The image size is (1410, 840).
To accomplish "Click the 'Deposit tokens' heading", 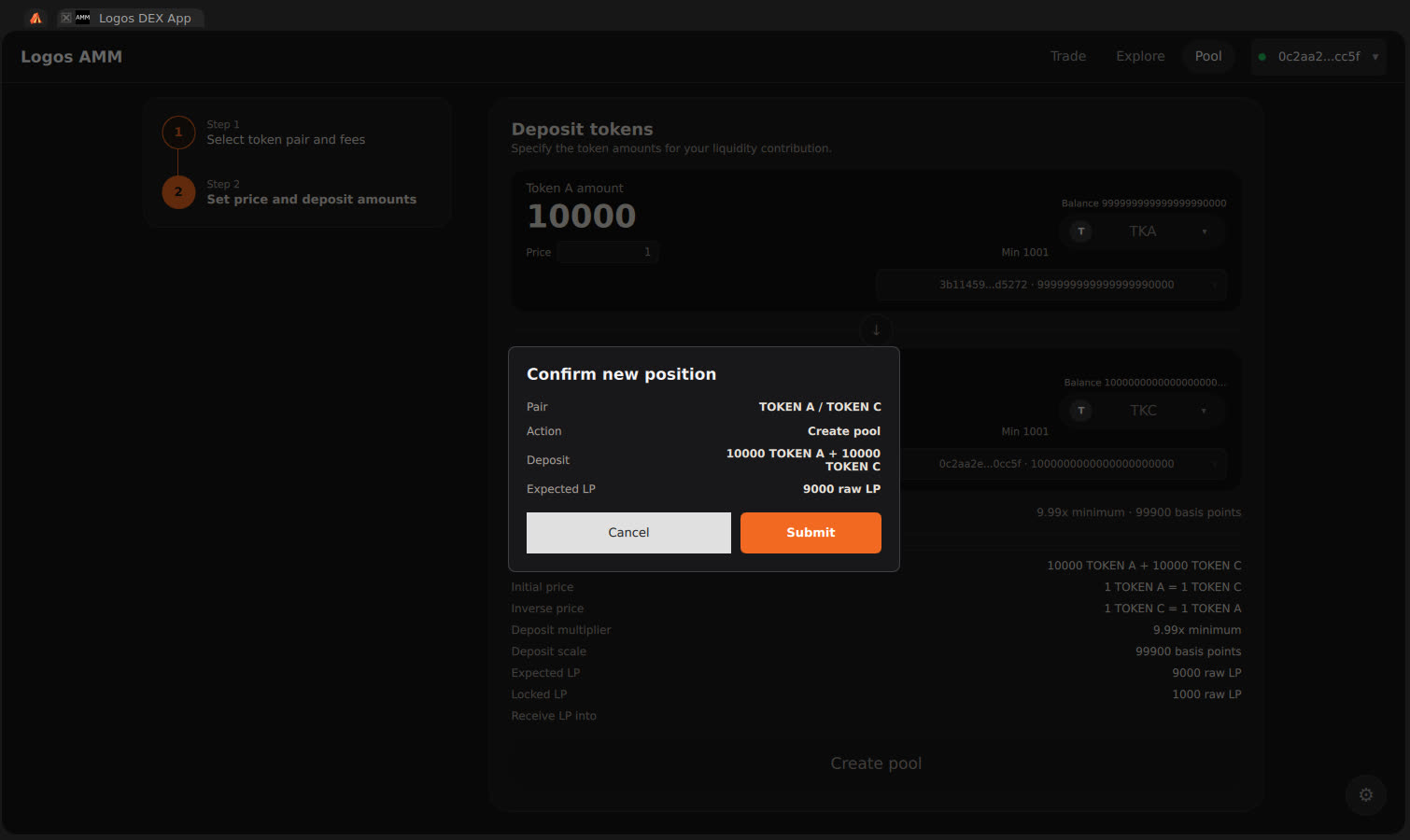I will (x=582, y=130).
